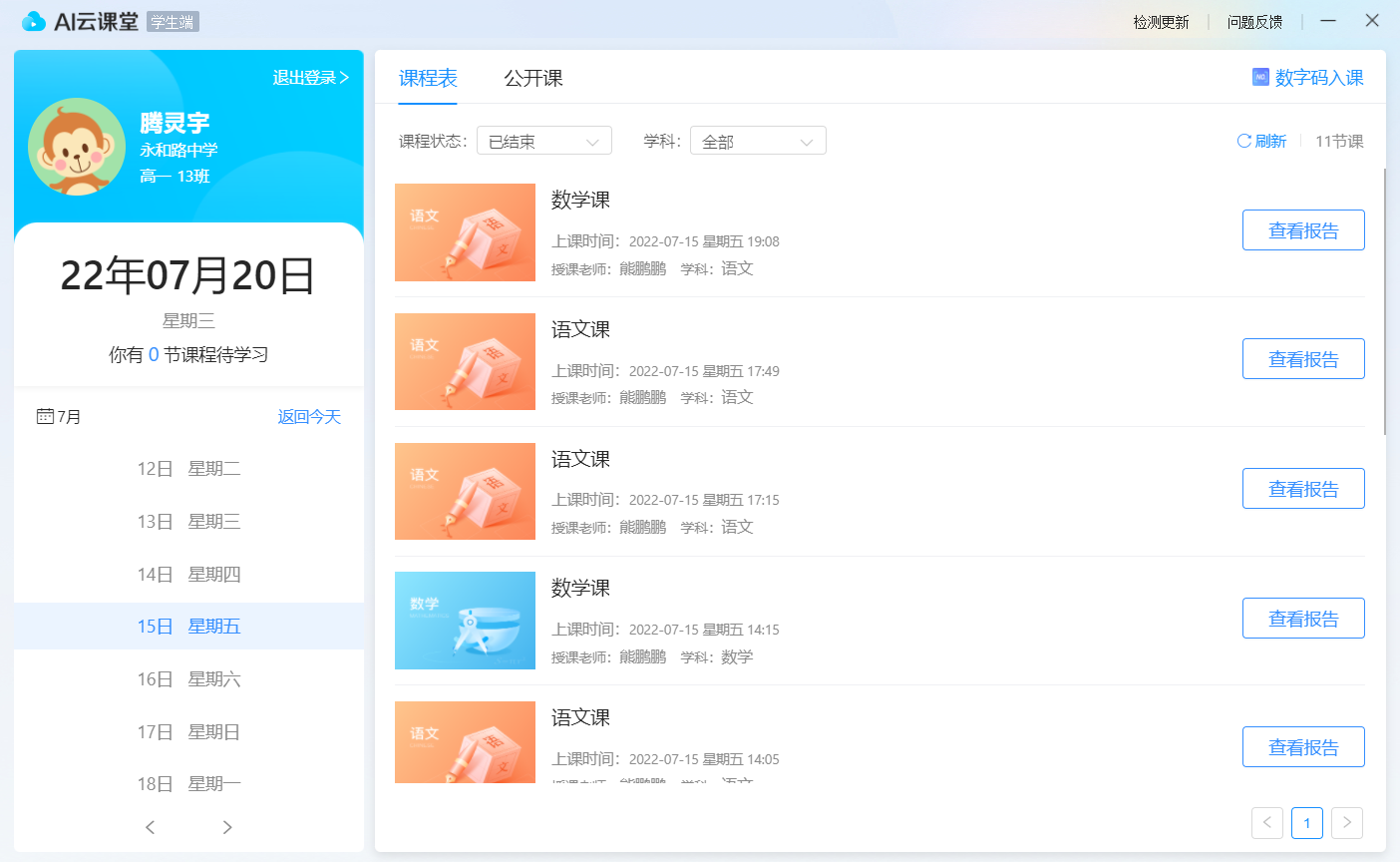Select 18日 星期一 in the calendar list
The width and height of the screenshot is (1400, 862).
[x=188, y=784]
